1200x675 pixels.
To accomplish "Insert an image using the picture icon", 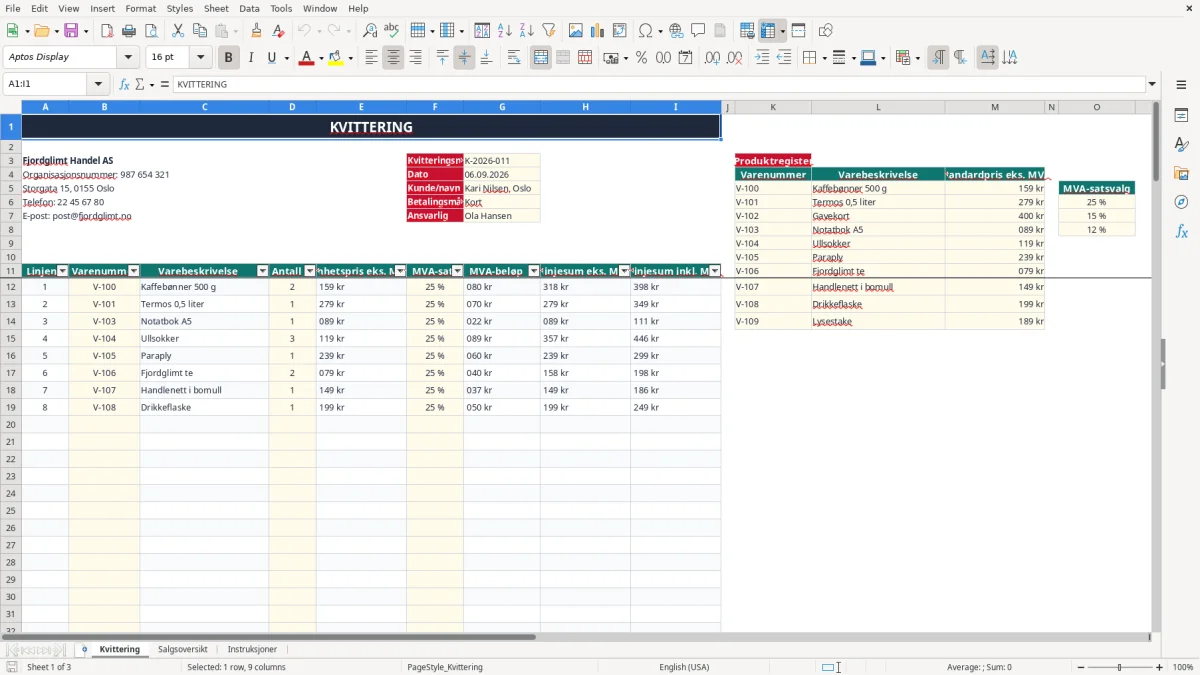I will pyautogui.click(x=576, y=31).
